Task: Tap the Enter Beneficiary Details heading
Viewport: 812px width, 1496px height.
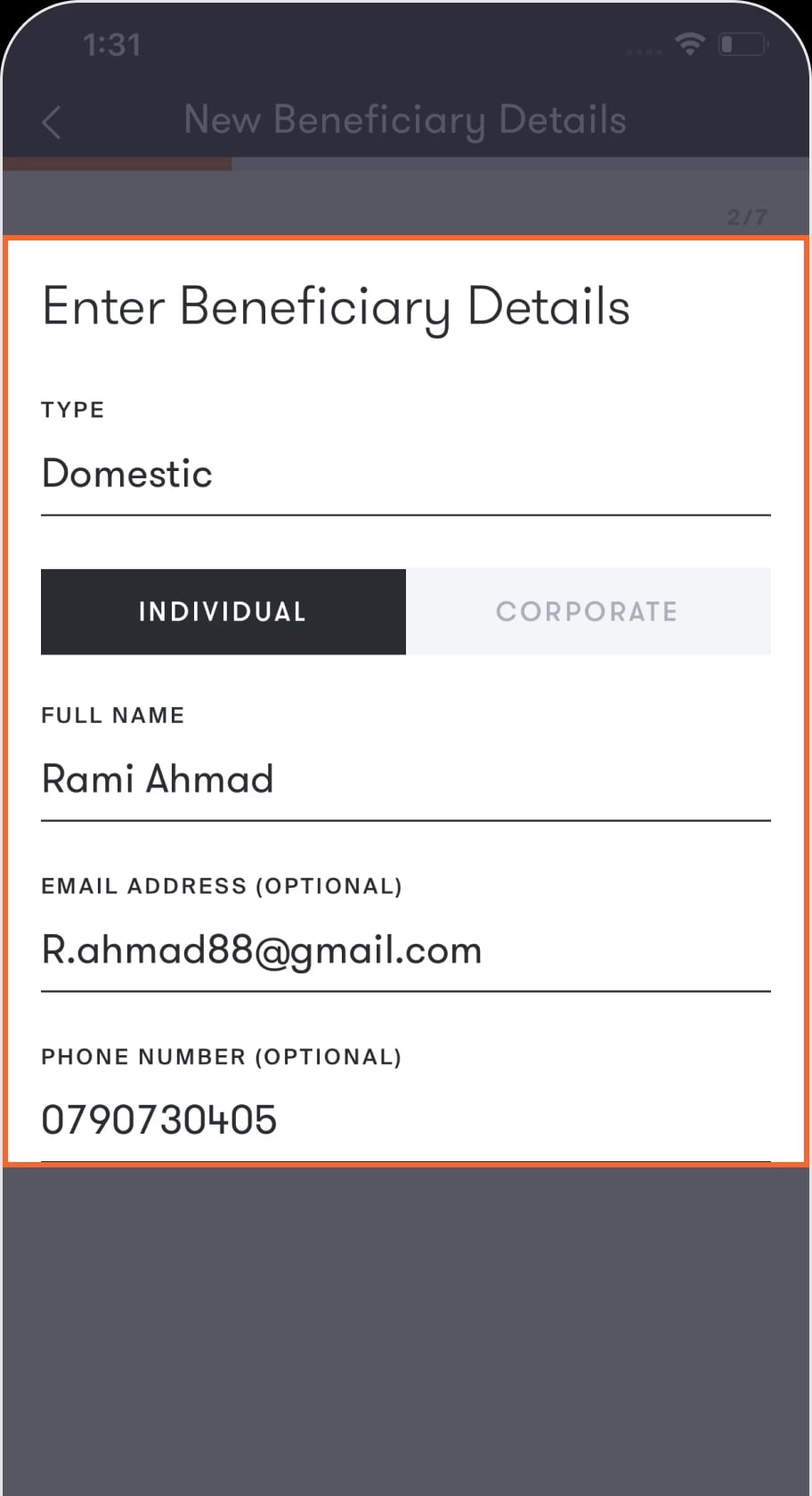Action: click(337, 307)
